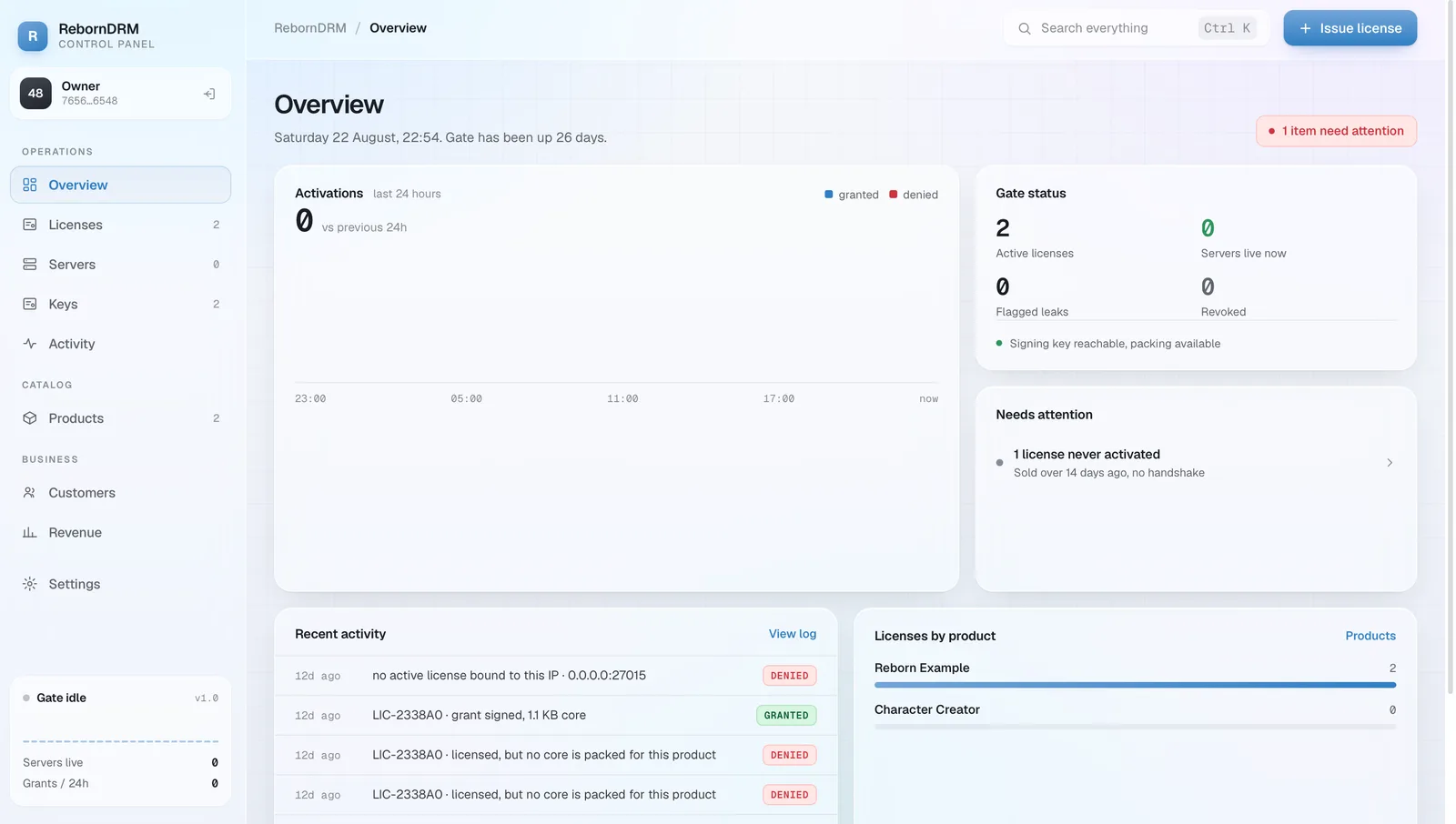
Task: Click the page vertical scrollbar
Action: point(1450,346)
